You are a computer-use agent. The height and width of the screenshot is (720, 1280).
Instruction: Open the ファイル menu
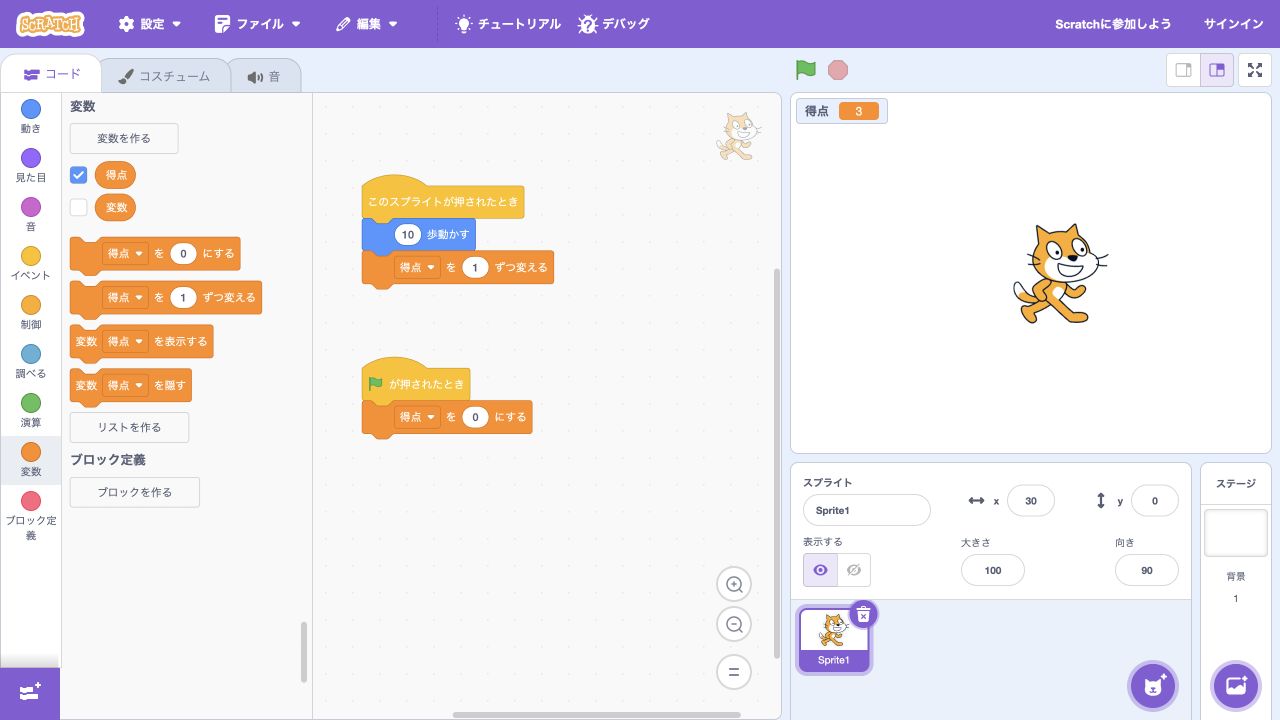click(258, 24)
